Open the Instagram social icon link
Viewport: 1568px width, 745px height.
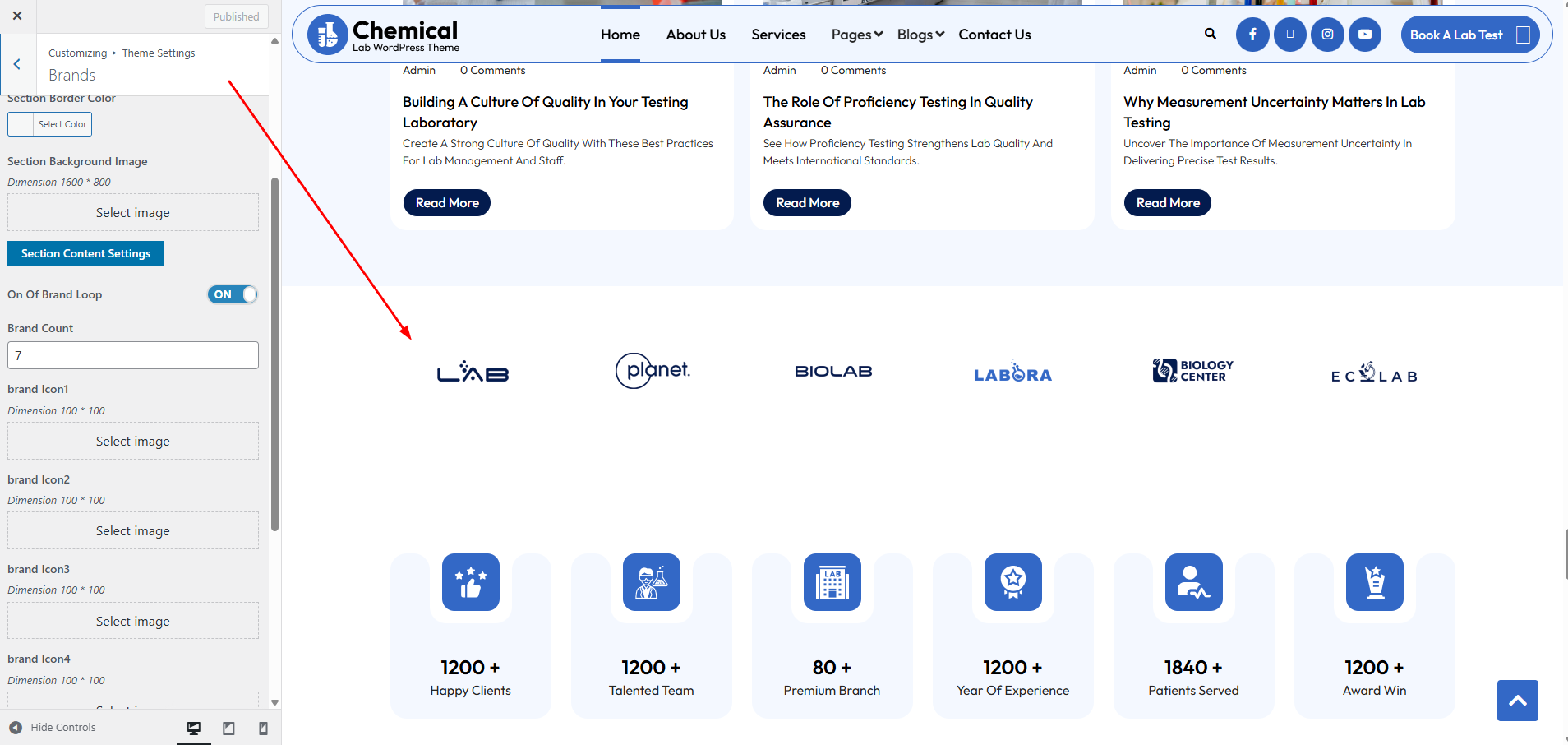1327,35
